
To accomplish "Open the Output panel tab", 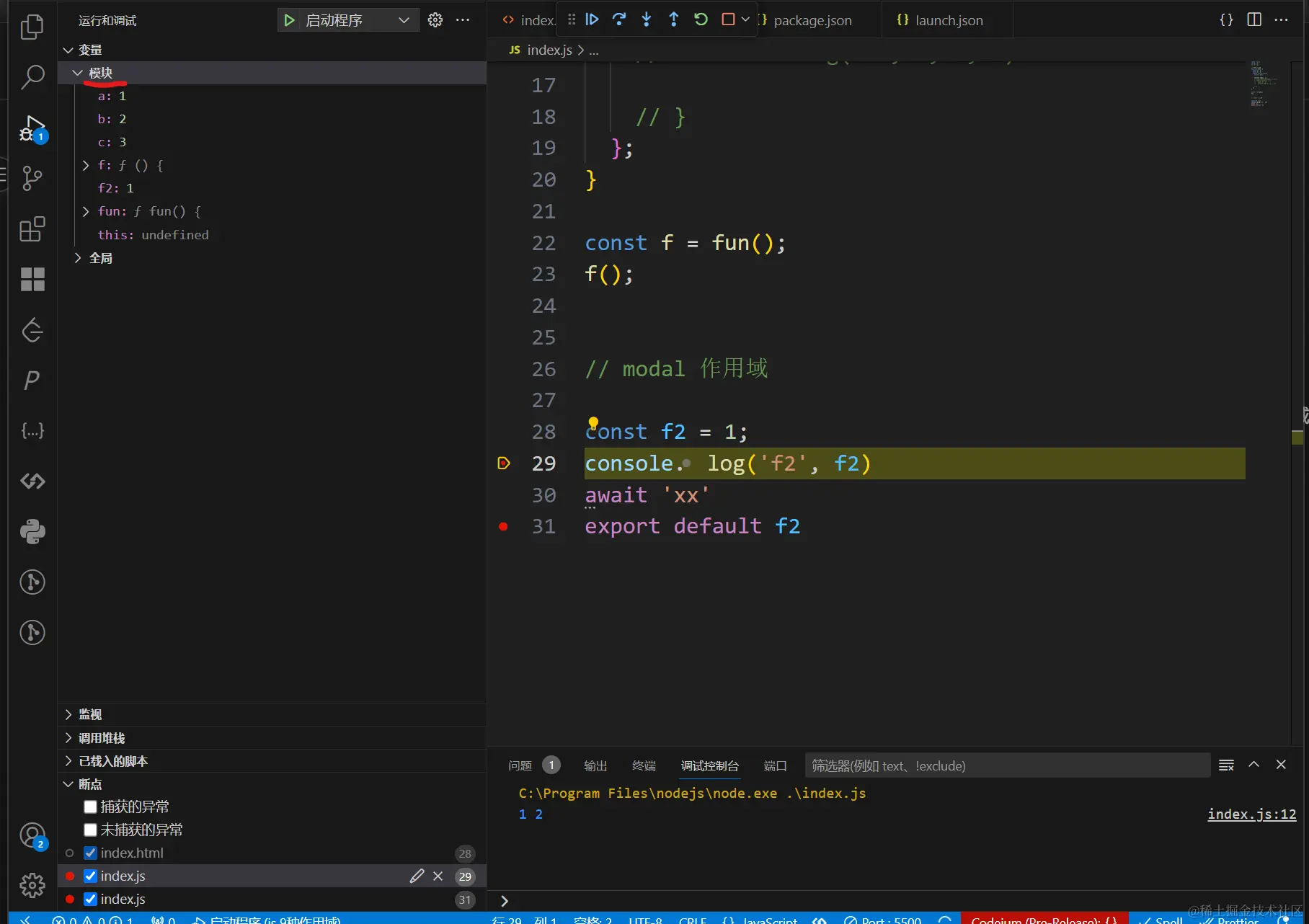I will pyautogui.click(x=595, y=765).
